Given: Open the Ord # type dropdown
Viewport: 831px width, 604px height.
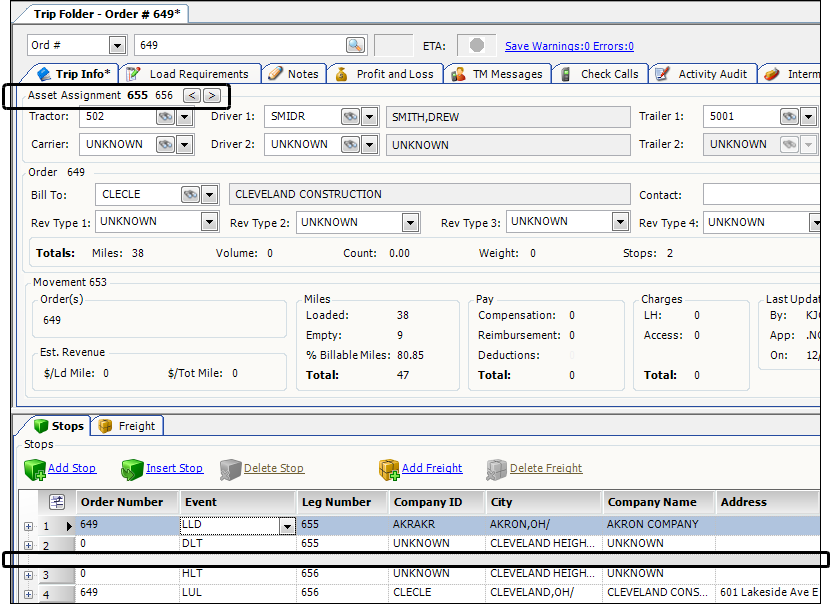Looking at the screenshot, I should [x=117, y=45].
